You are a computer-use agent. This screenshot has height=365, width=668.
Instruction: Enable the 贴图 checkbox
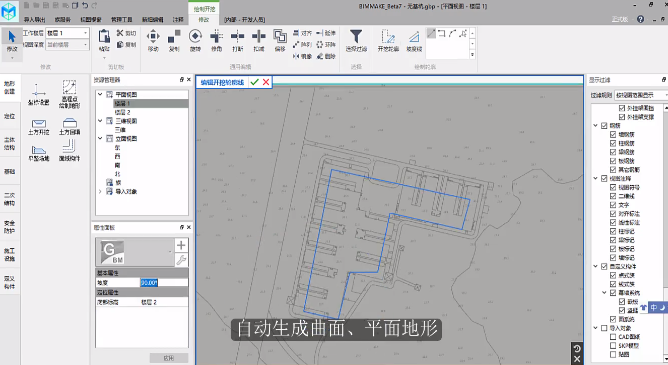coord(613,354)
